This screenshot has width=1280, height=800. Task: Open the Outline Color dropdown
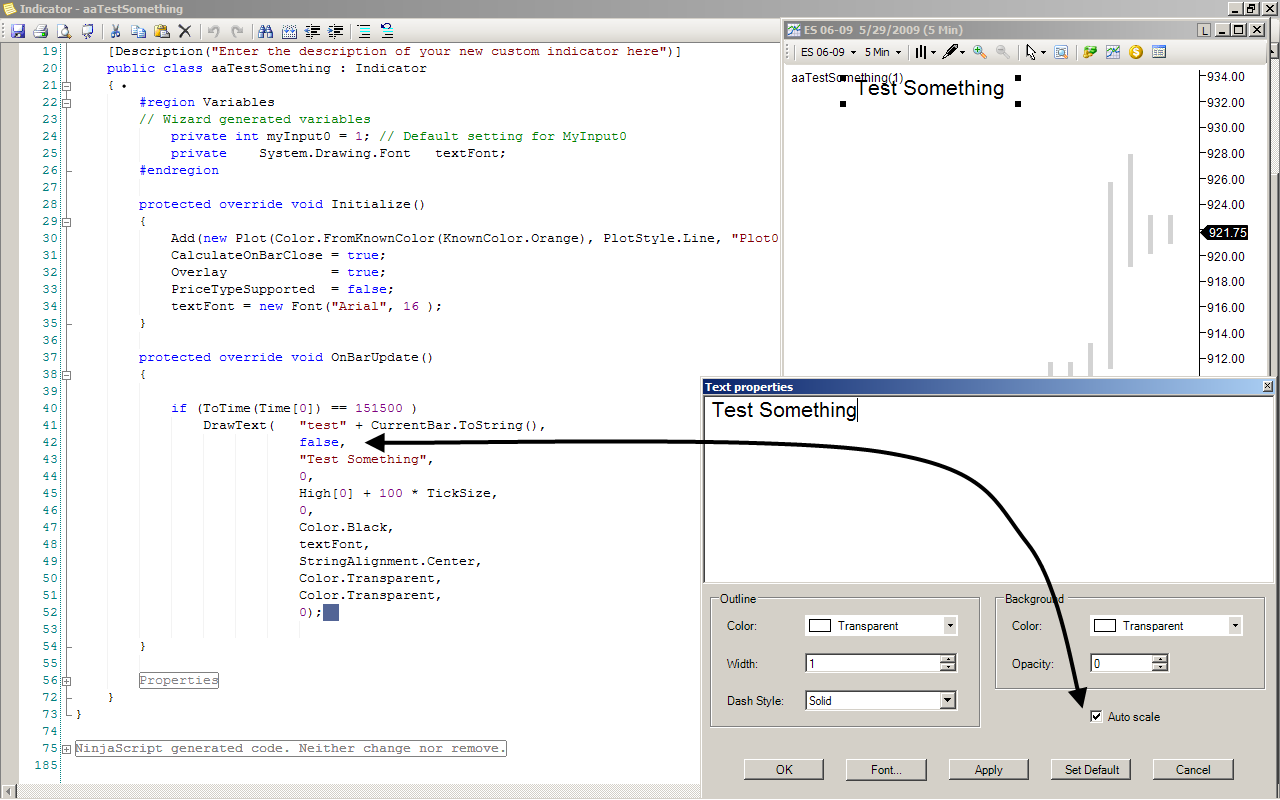949,626
